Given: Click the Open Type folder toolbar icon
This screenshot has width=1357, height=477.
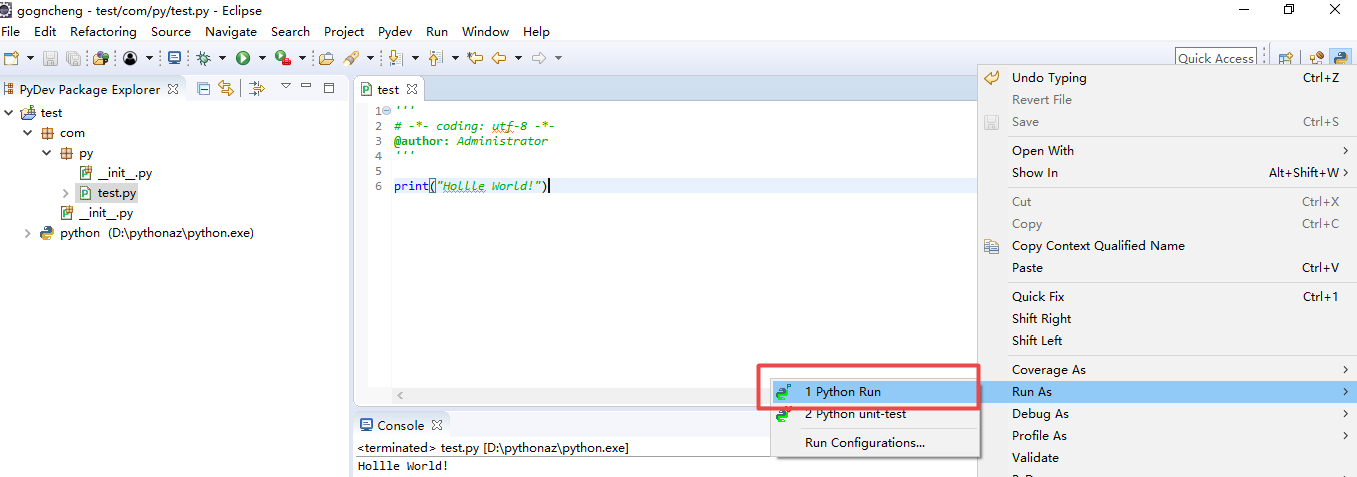Looking at the screenshot, I should (326, 58).
